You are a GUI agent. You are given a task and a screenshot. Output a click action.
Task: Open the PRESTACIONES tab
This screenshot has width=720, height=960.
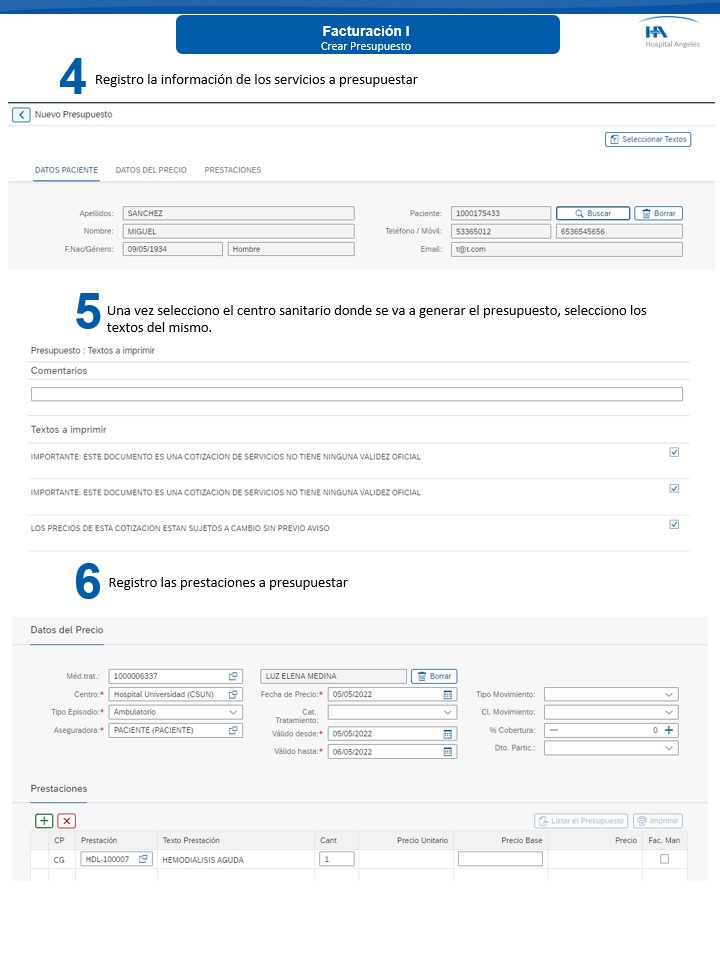[233, 170]
